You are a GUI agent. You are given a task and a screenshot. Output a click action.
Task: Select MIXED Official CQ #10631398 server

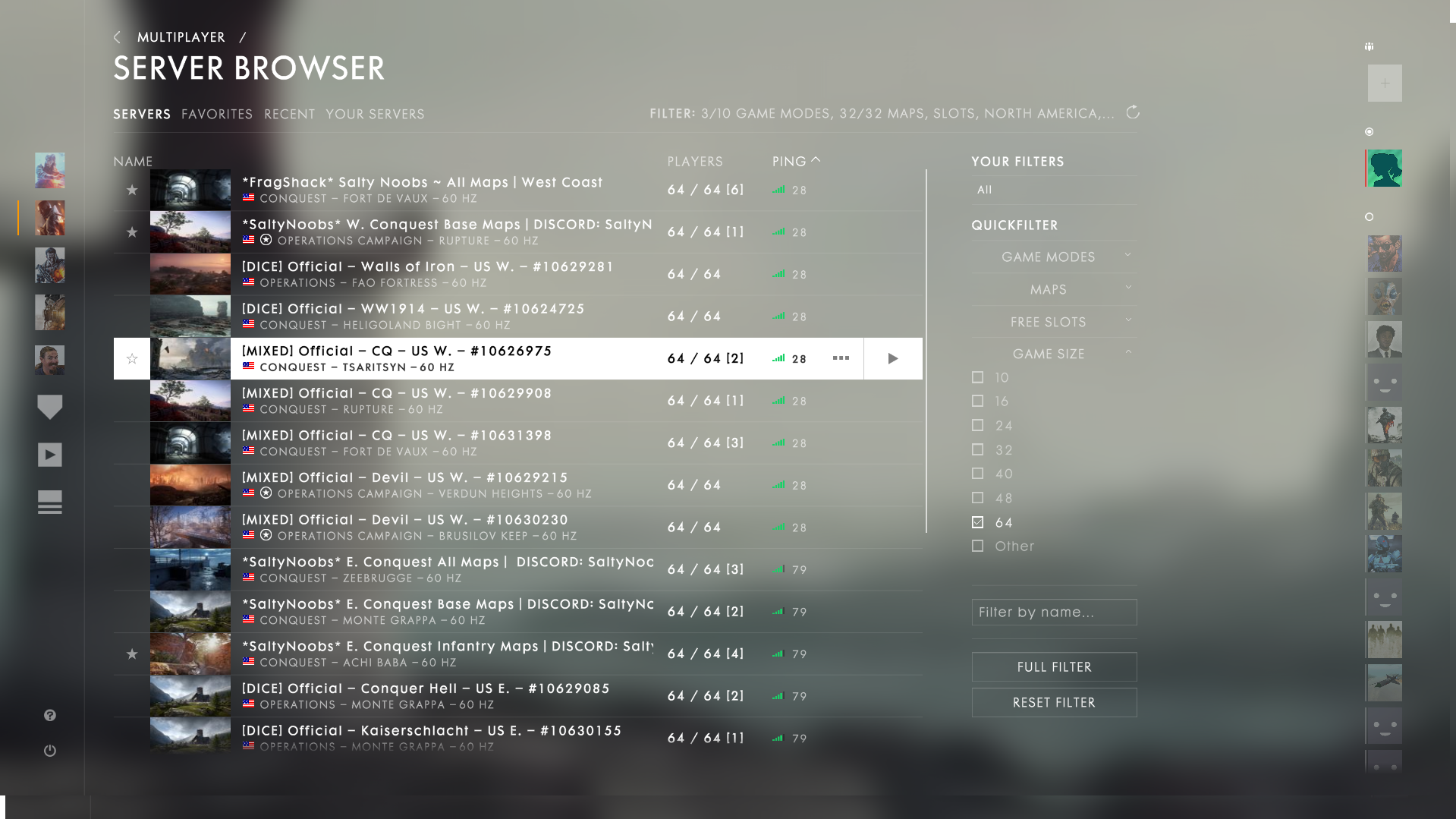[517, 443]
